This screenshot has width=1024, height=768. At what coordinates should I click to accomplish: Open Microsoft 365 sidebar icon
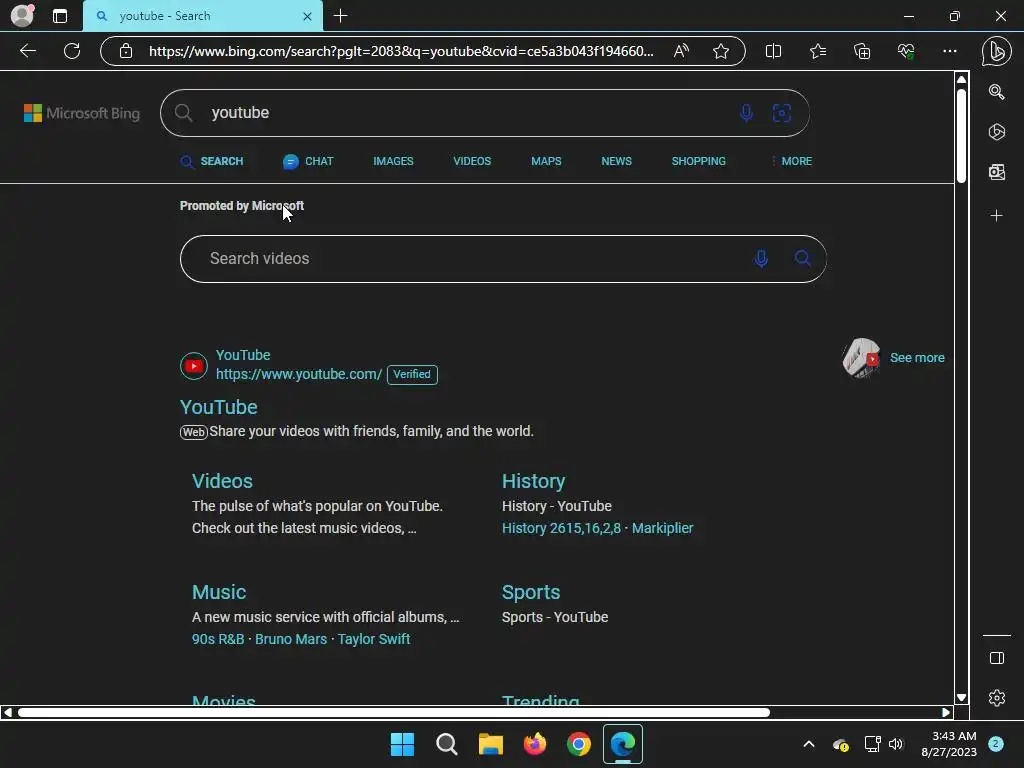tap(997, 132)
